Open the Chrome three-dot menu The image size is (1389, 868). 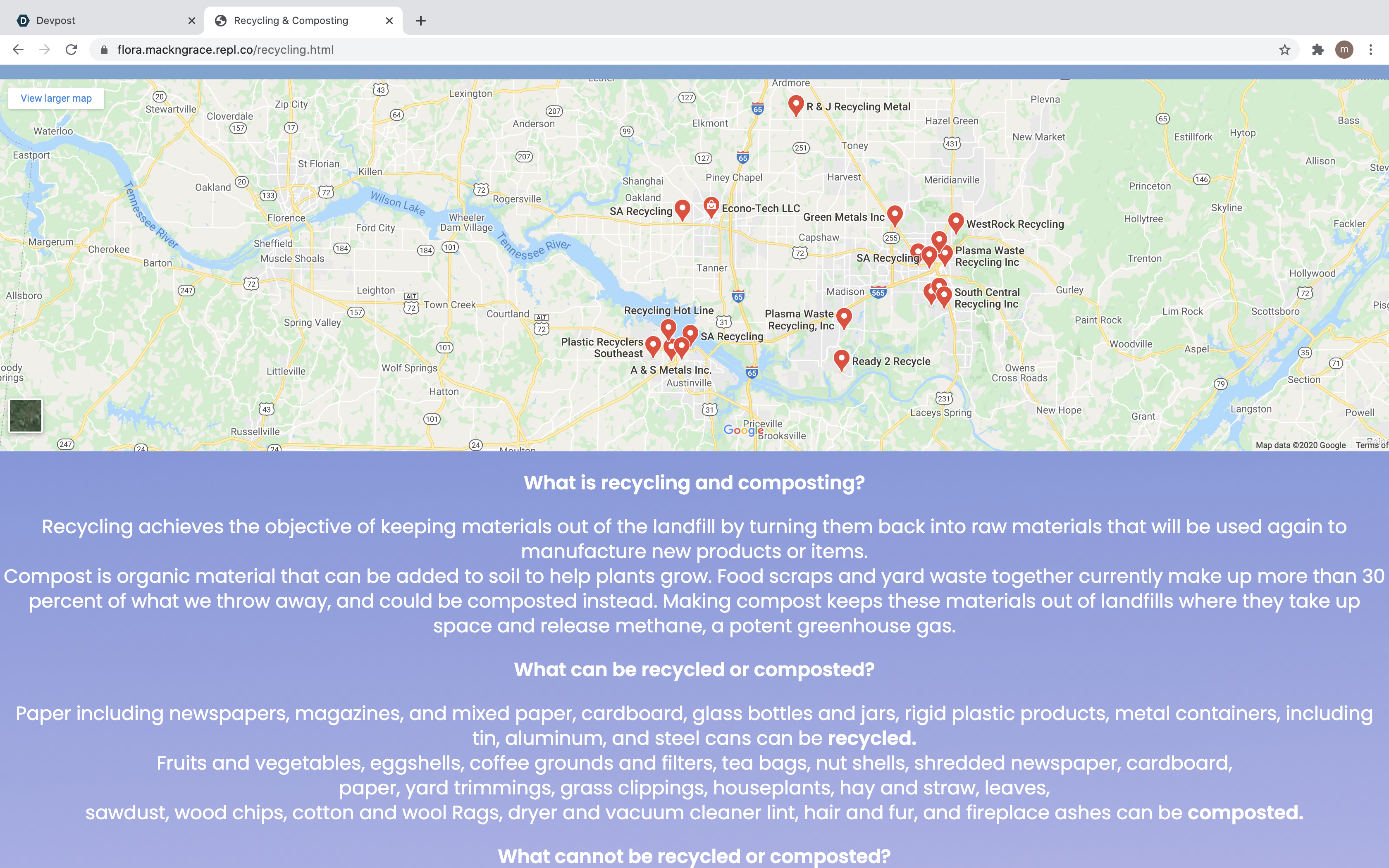1371,50
